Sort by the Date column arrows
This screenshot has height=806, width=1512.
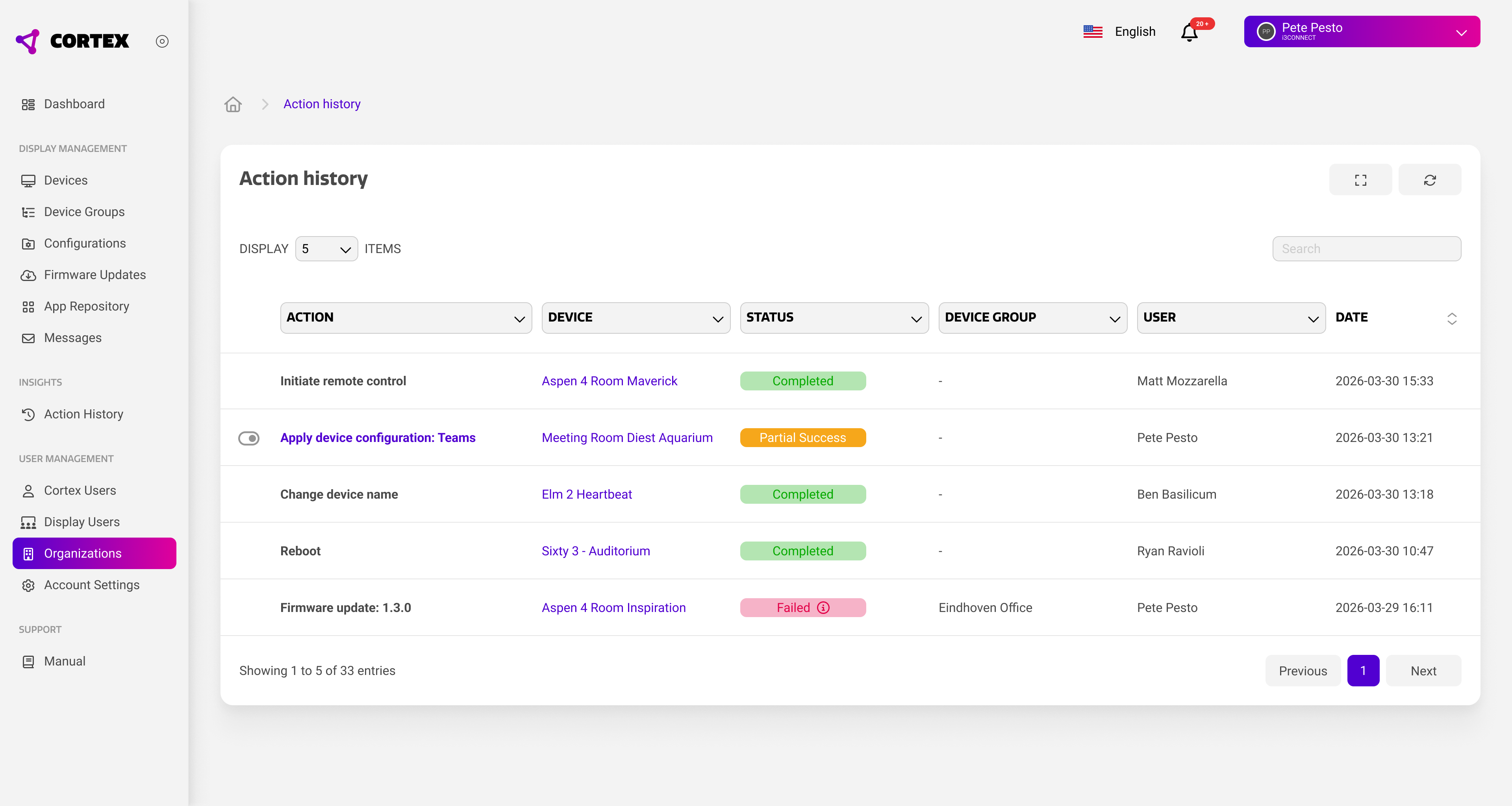[x=1451, y=318]
